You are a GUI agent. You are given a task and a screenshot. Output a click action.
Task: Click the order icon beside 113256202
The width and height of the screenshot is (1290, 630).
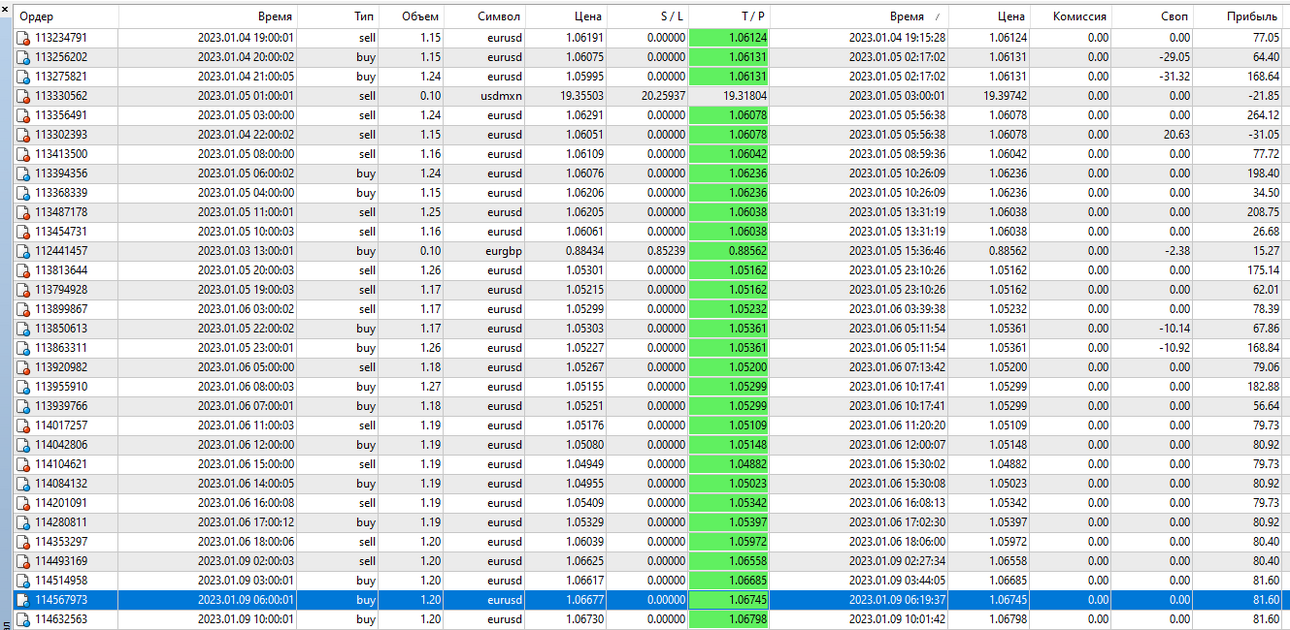[x=23, y=57]
